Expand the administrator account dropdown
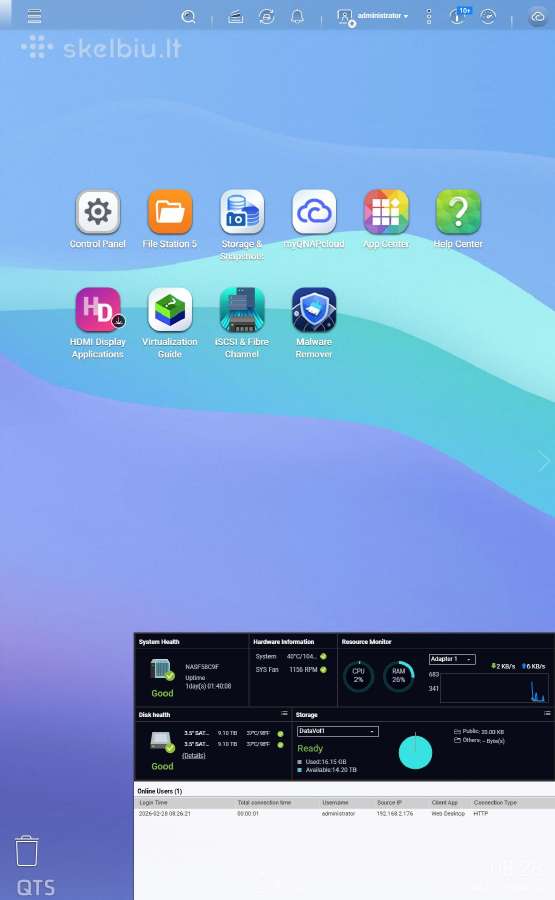This screenshot has width=555, height=900. coord(383,16)
